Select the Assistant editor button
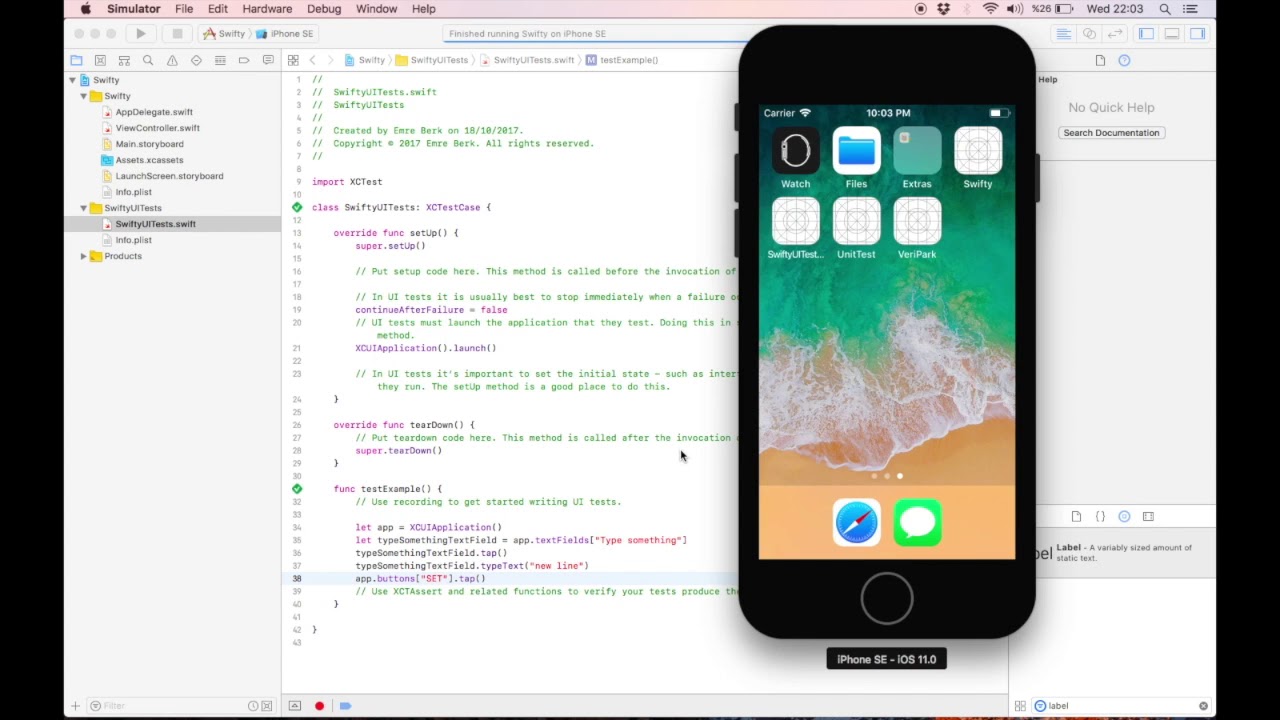Image resolution: width=1280 pixels, height=720 pixels. (1089, 33)
